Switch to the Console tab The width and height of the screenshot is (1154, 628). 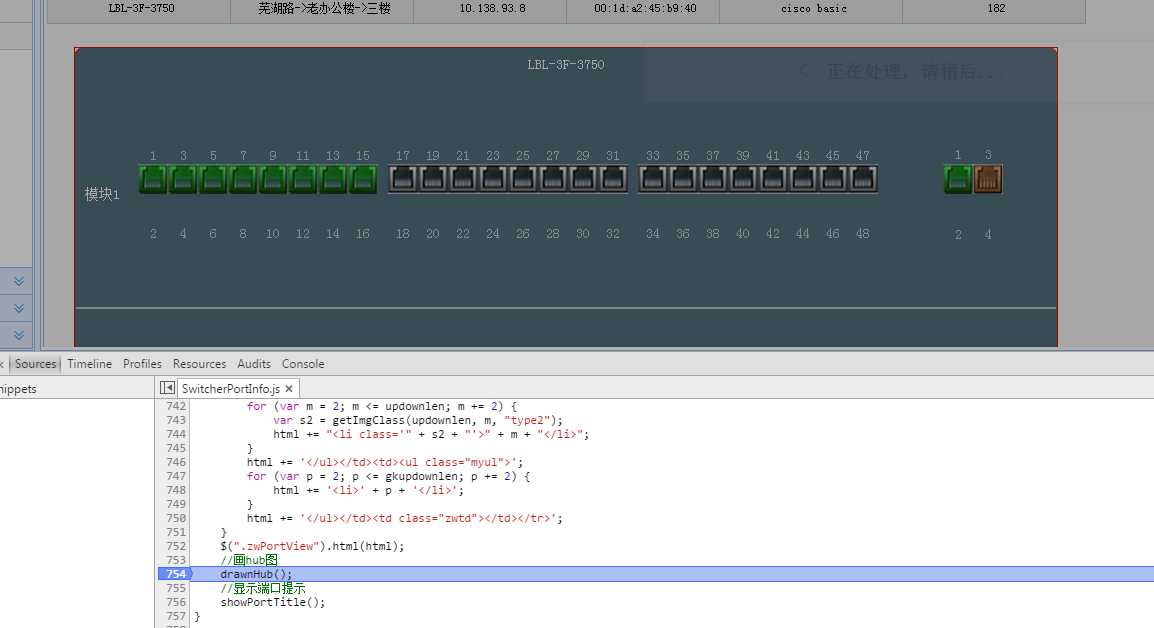303,364
